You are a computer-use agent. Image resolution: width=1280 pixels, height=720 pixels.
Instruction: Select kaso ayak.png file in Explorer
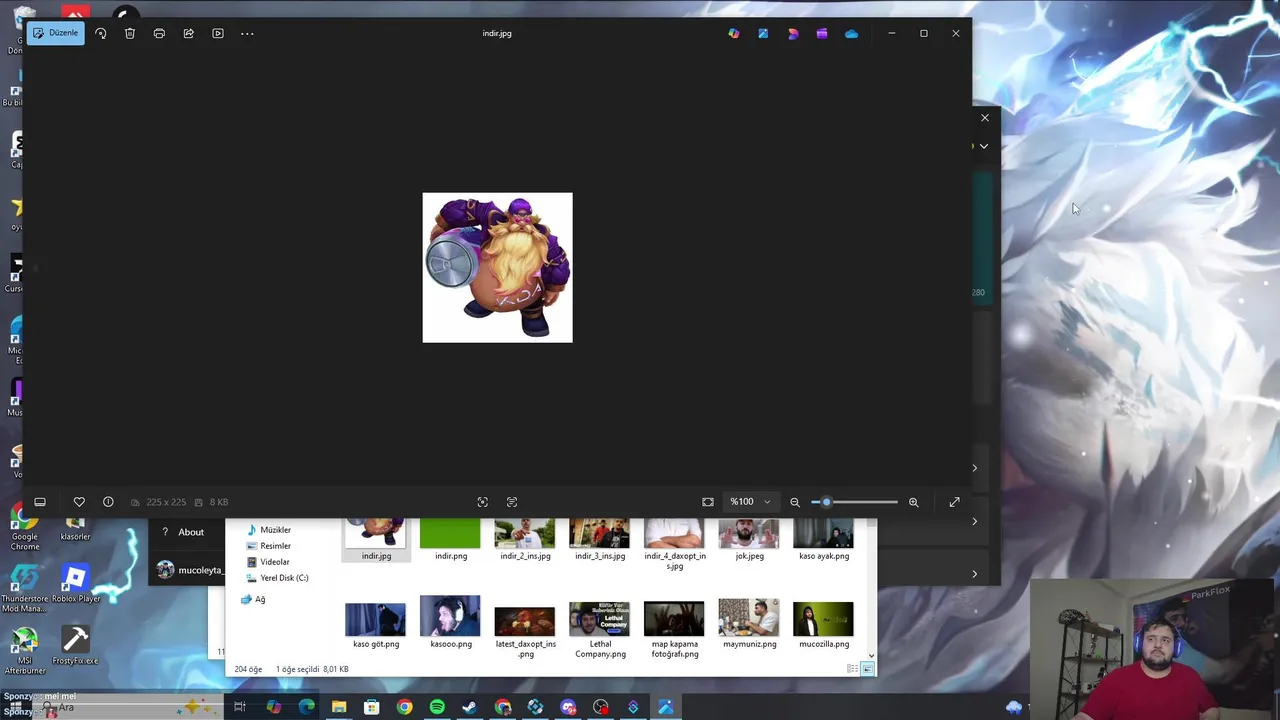point(824,540)
